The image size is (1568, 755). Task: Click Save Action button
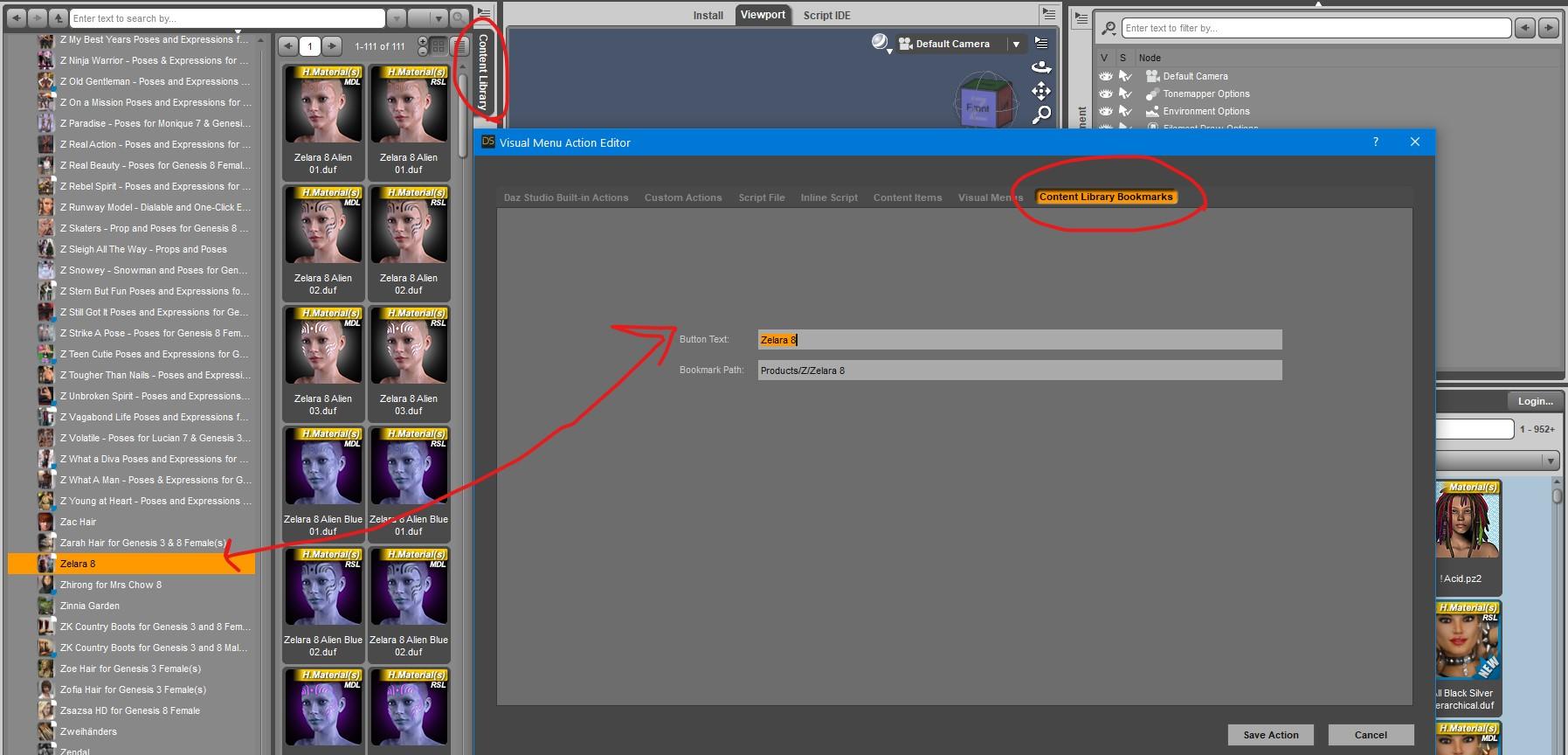point(1271,735)
